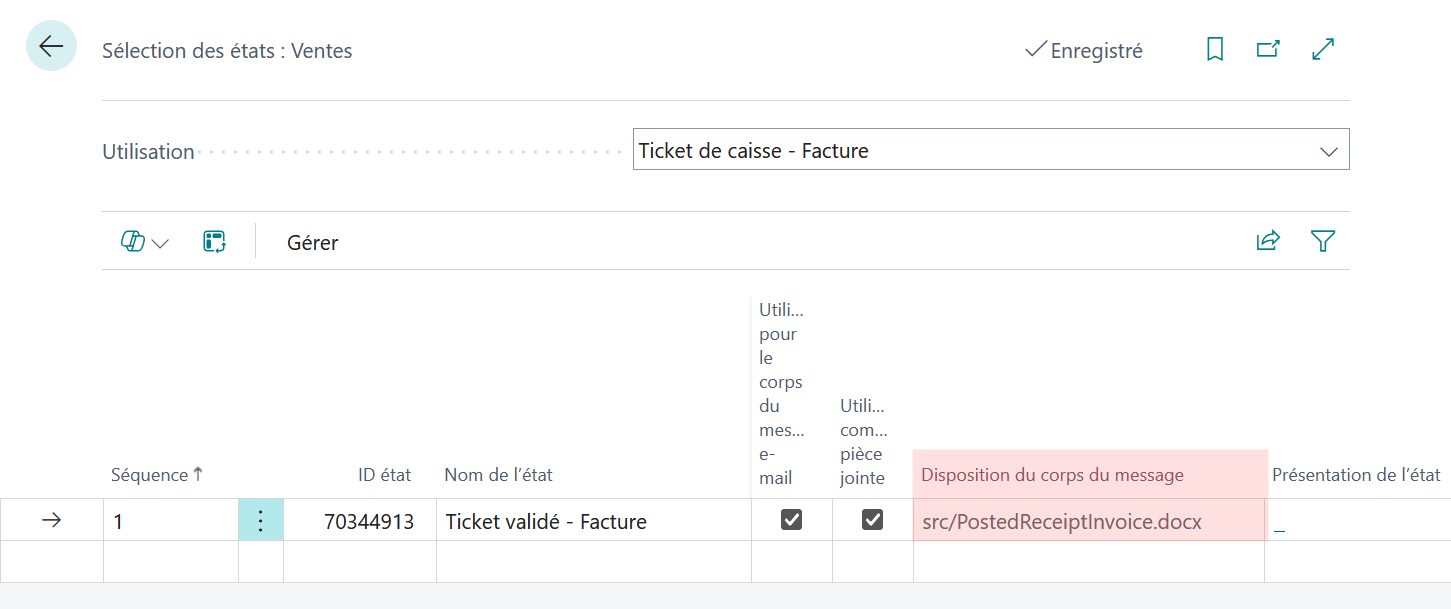This screenshot has height=609, width=1451.
Task: Click the analyze list view icon
Action: point(214,241)
